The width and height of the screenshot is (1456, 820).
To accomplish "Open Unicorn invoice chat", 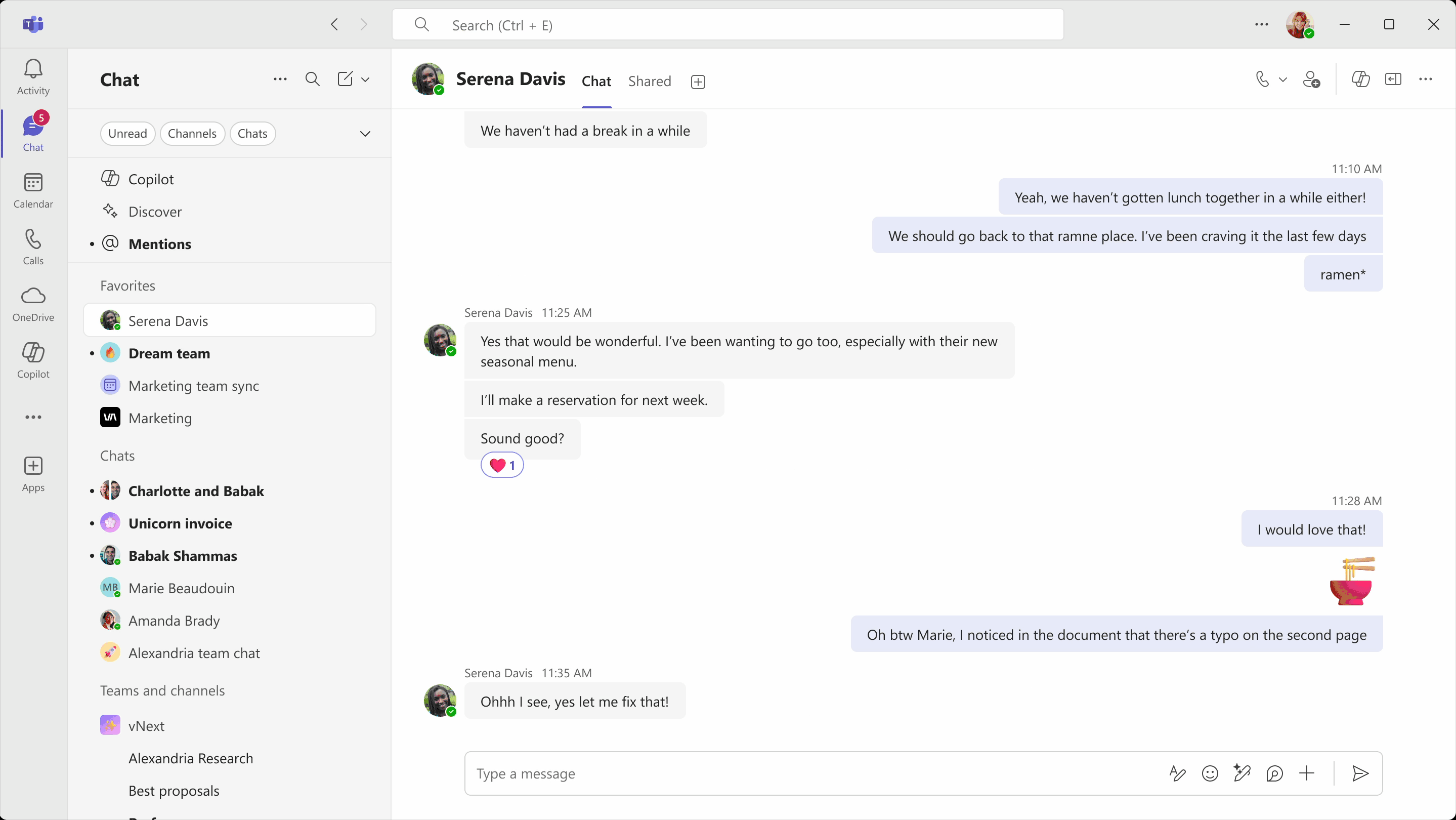I will (x=230, y=523).
